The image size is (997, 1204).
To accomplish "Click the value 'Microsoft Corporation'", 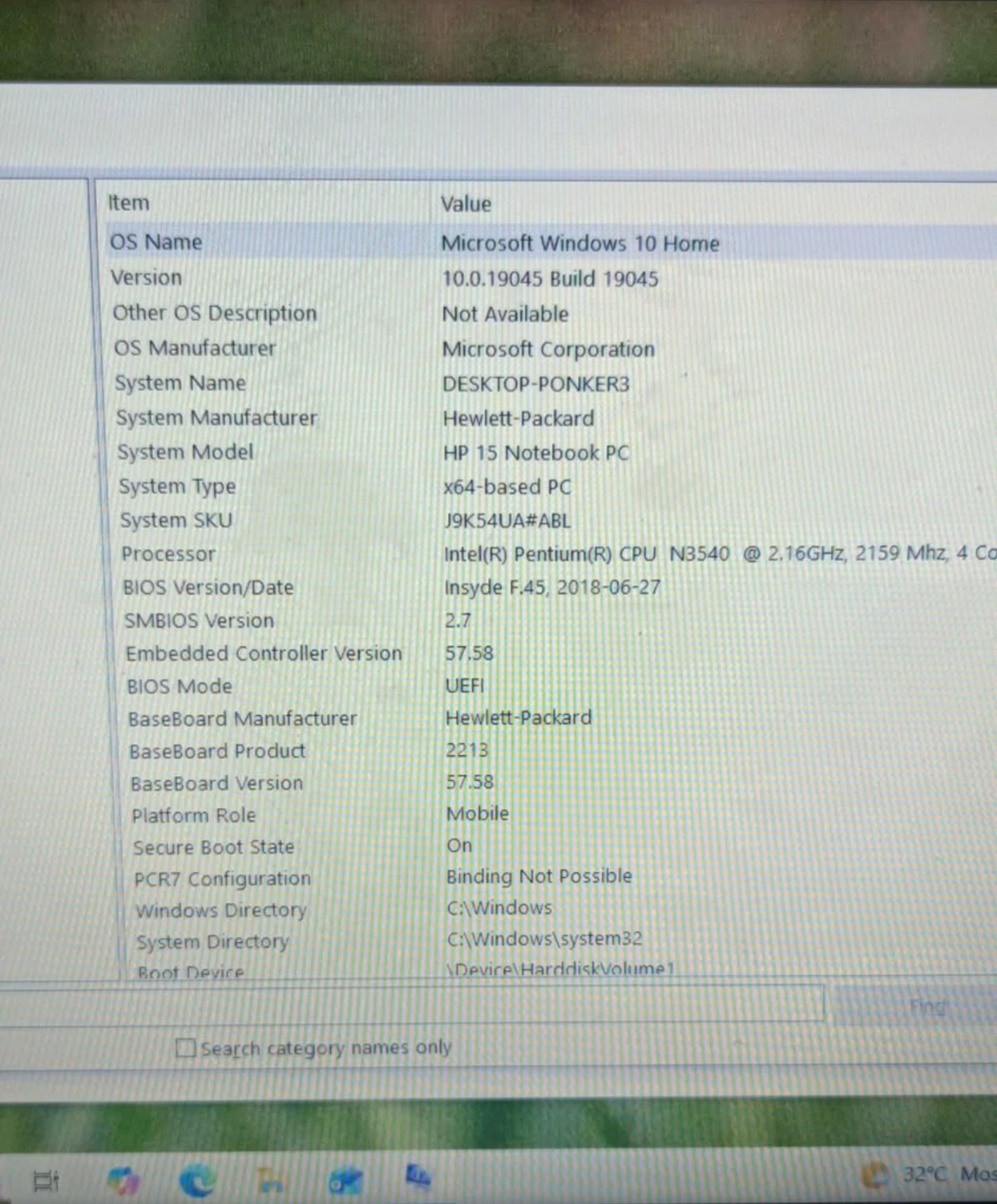I will pos(548,349).
